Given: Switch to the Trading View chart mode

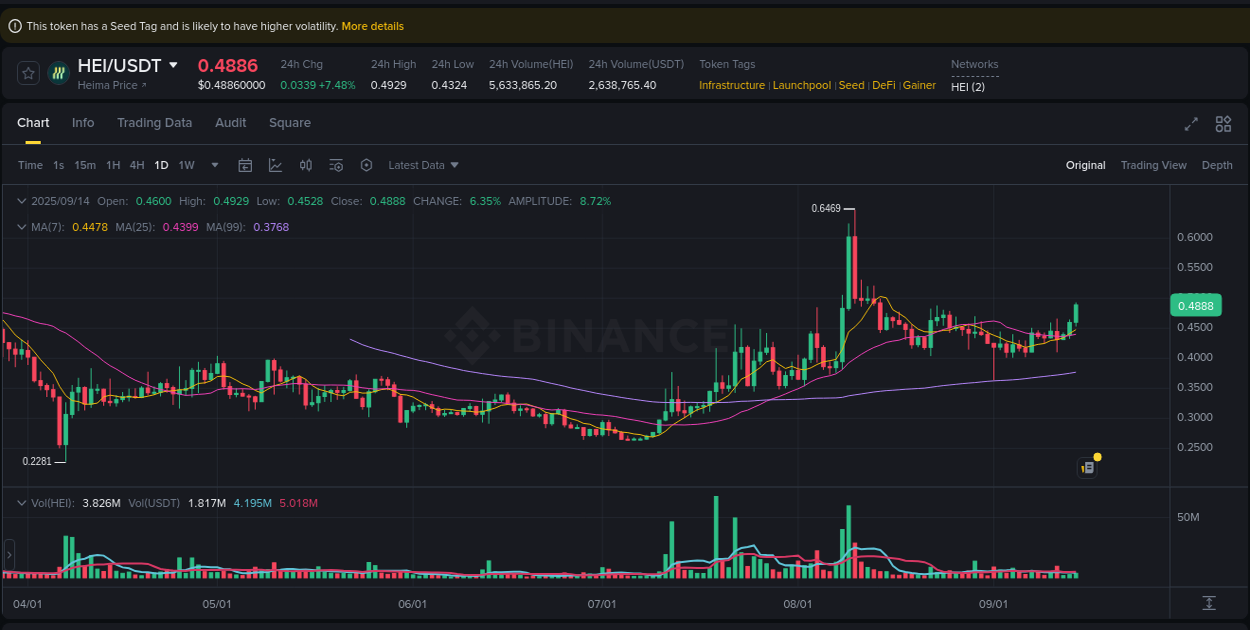Looking at the screenshot, I should 1153,165.
